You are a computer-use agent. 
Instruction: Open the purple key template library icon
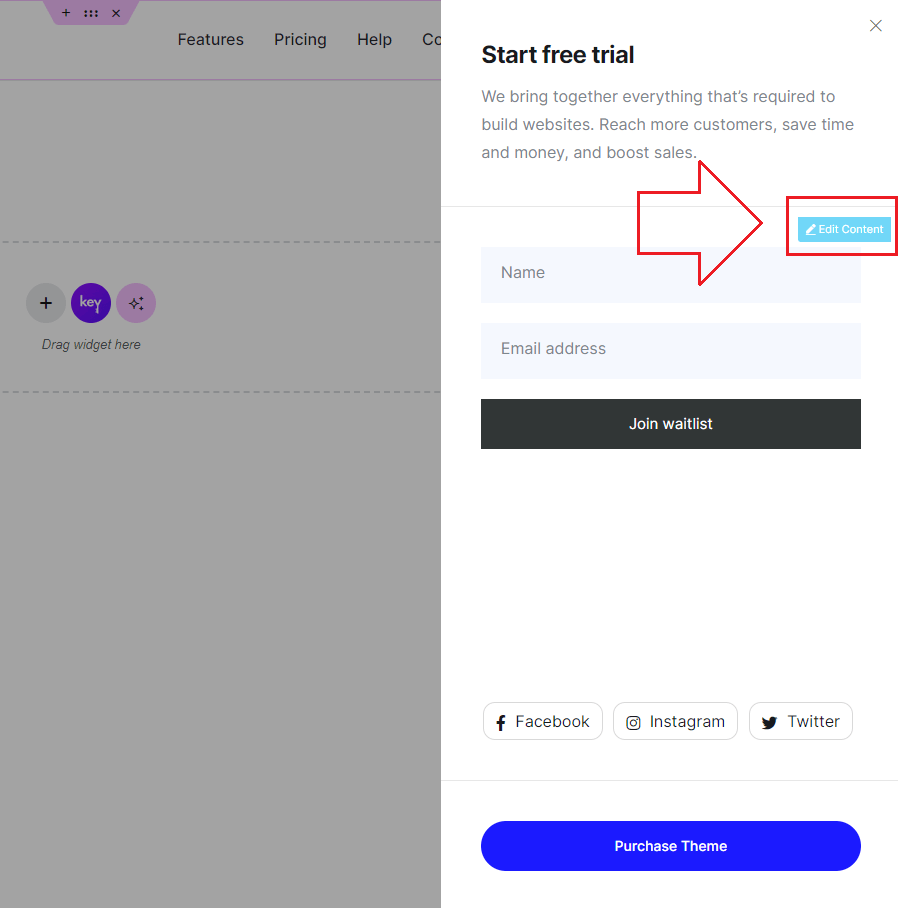(91, 303)
